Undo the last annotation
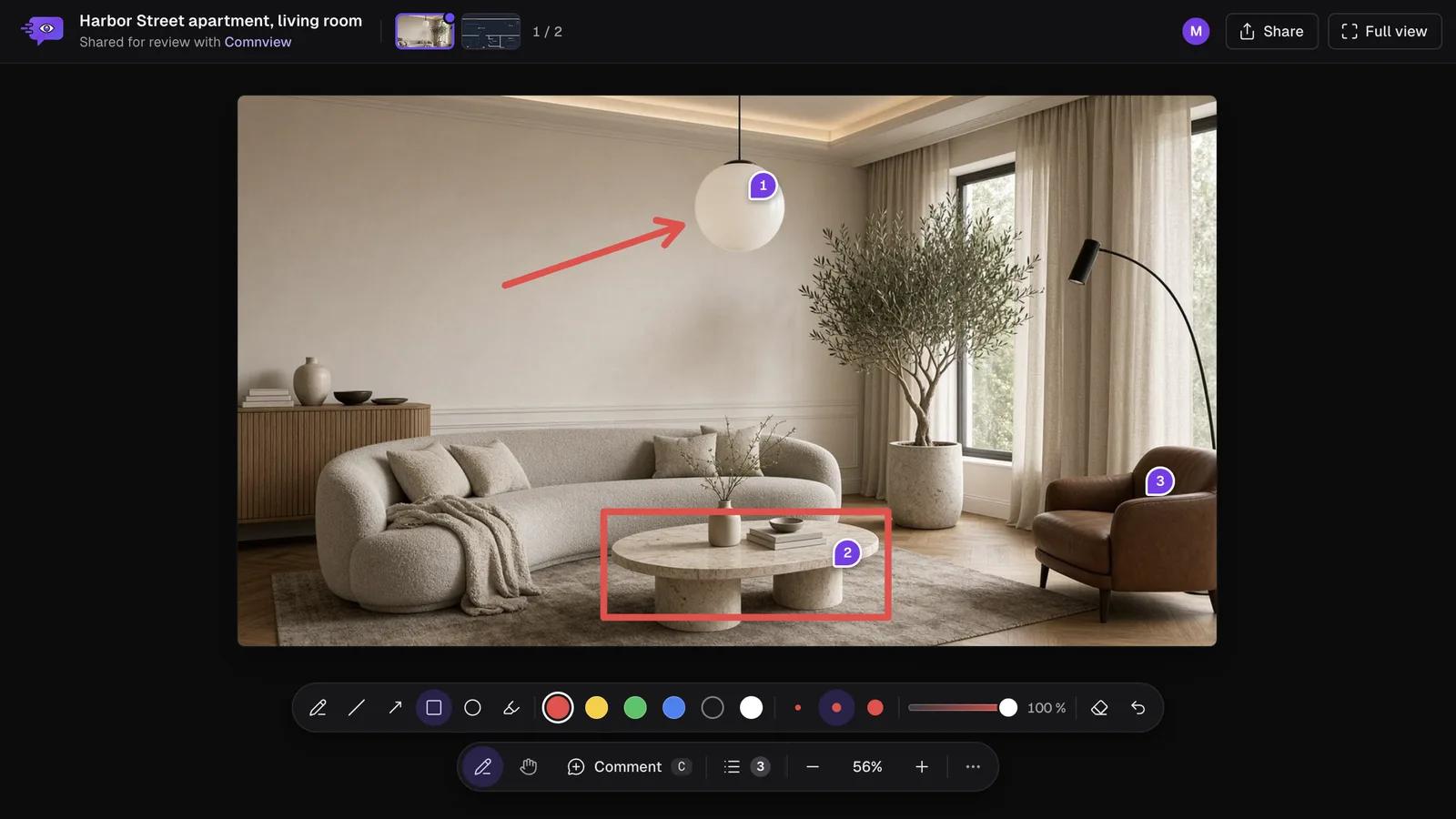Screen dimensions: 1456x819 1138,708
